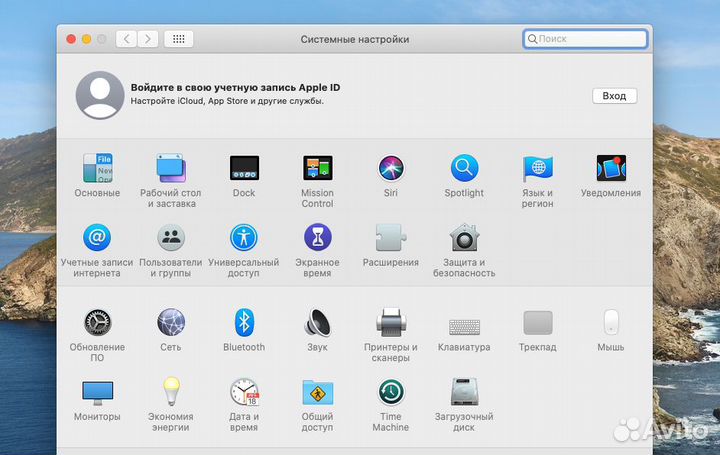720x455 pixels.
Task: Go back with the left arrow button
Action: click(126, 39)
